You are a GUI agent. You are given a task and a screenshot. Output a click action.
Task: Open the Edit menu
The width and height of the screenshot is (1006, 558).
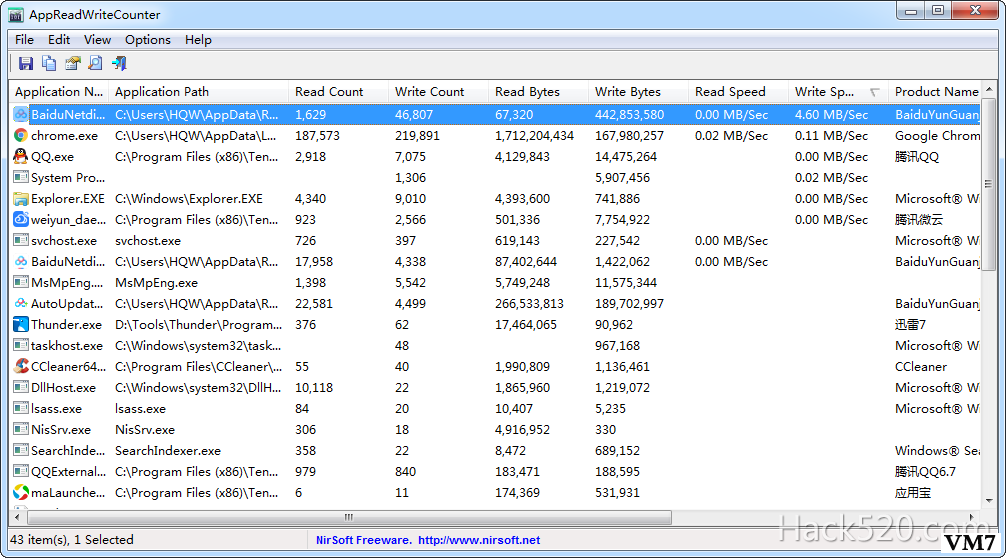[x=59, y=40]
